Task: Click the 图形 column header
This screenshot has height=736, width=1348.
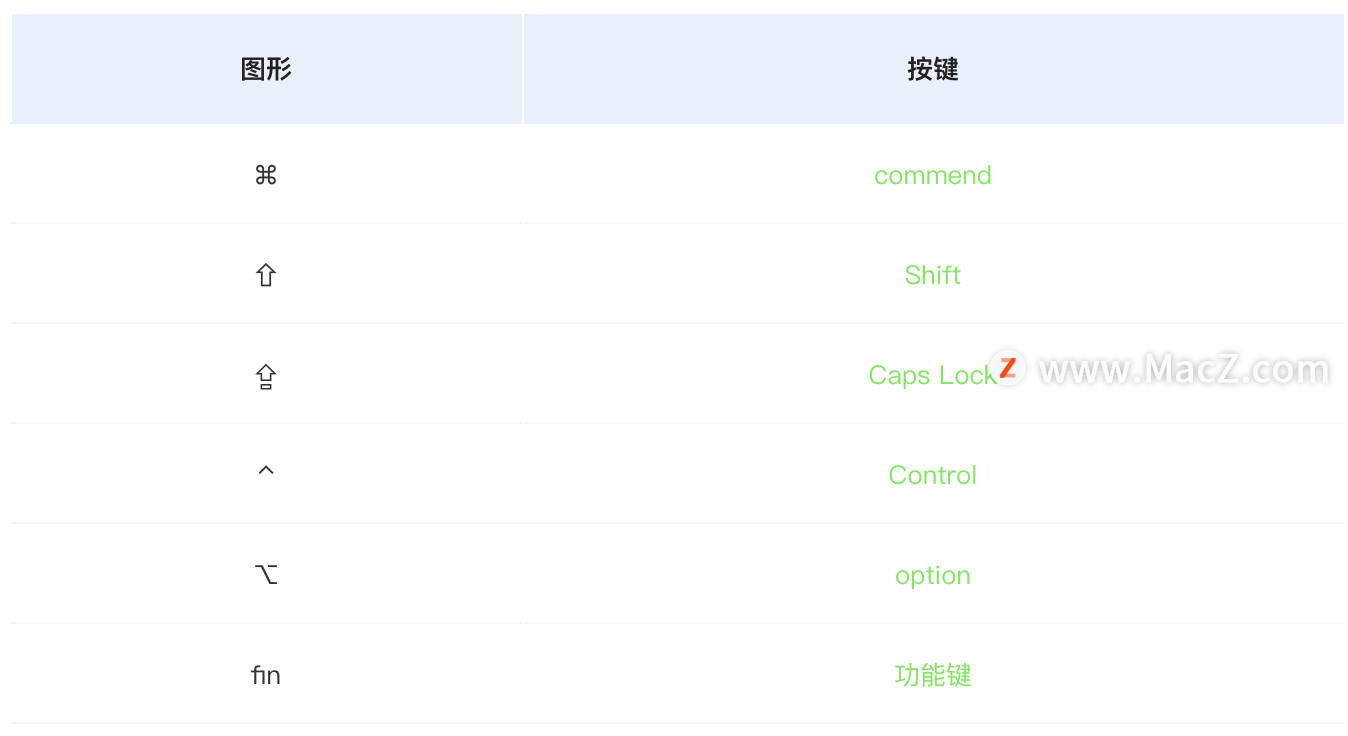Action: pyautogui.click(x=266, y=69)
